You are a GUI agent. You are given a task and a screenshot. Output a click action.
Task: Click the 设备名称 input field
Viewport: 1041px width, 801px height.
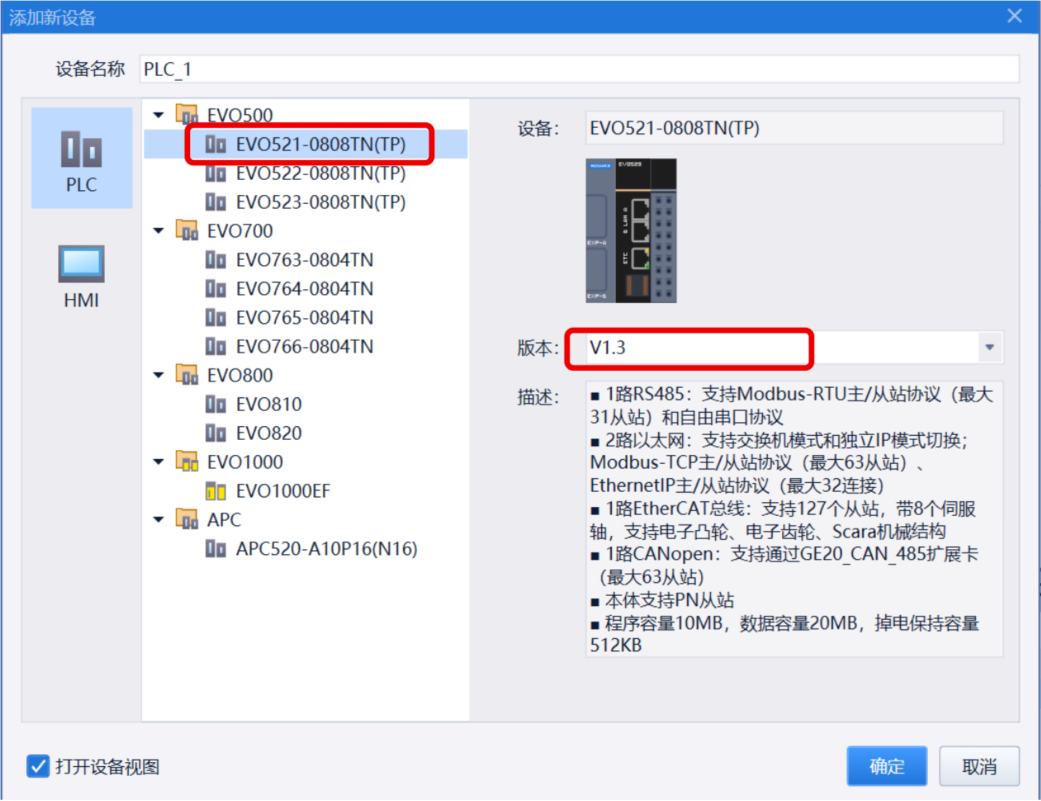[x=578, y=69]
